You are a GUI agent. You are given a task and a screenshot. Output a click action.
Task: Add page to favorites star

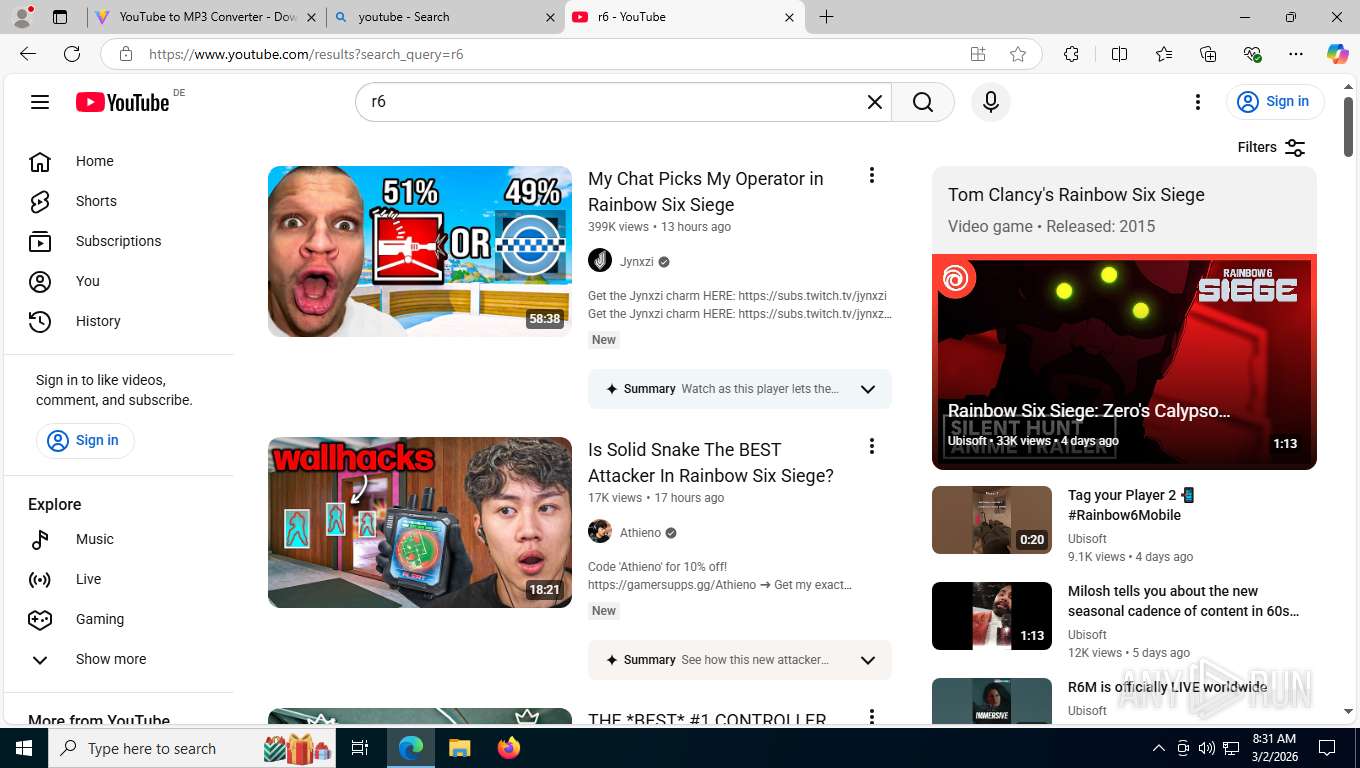point(1018,54)
